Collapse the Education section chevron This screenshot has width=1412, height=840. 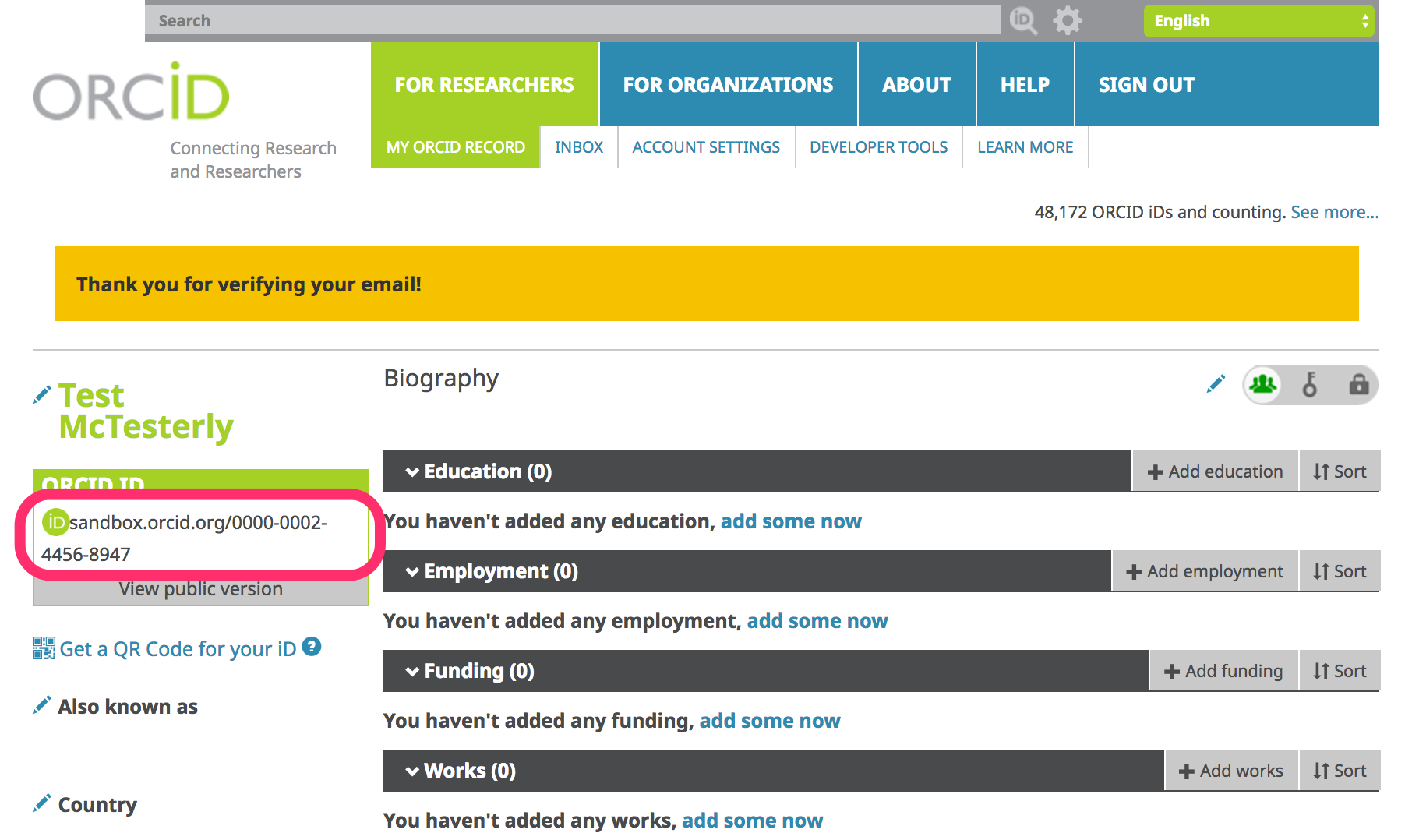tap(412, 472)
